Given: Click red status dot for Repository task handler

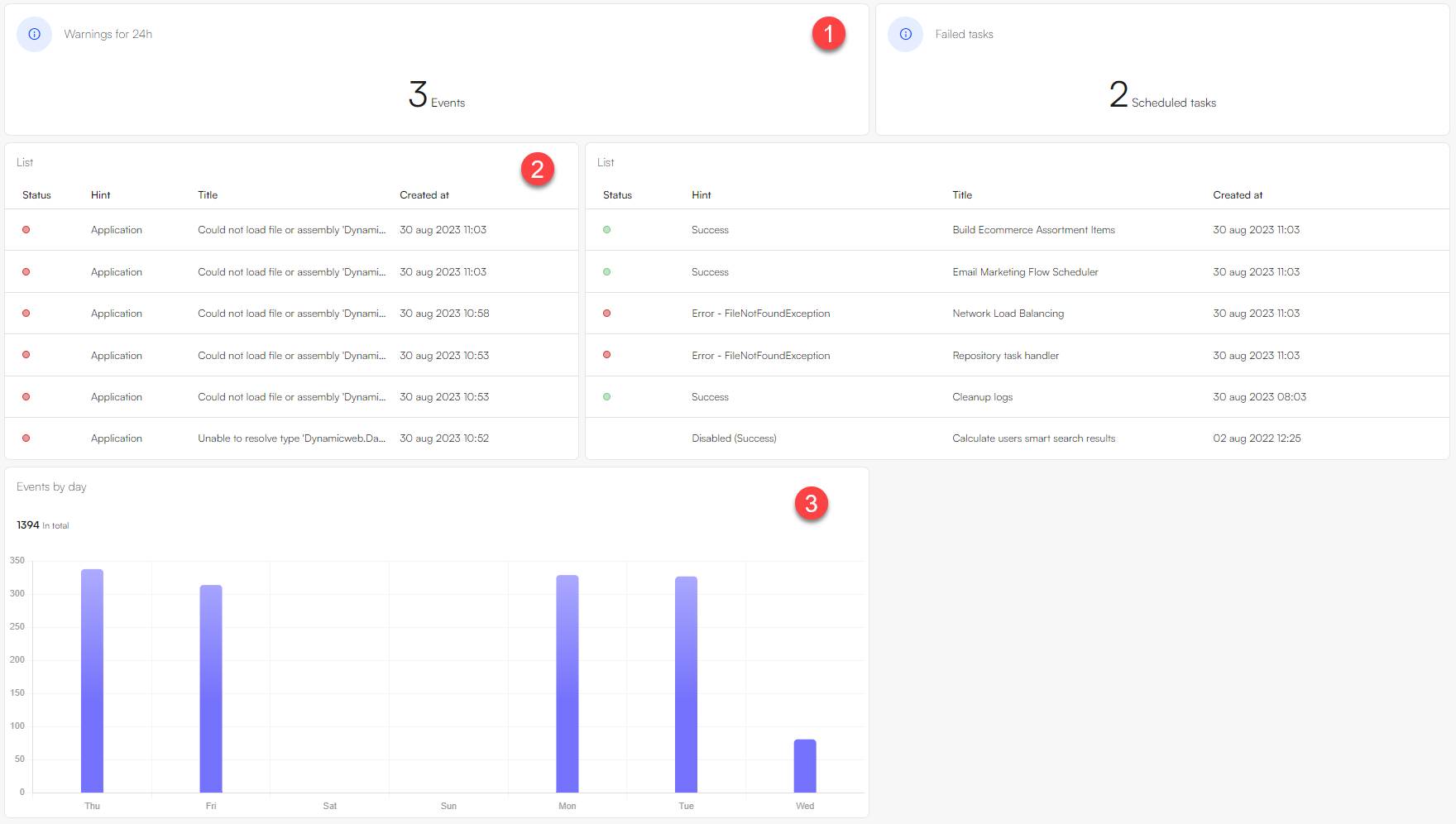Looking at the screenshot, I should (x=606, y=355).
